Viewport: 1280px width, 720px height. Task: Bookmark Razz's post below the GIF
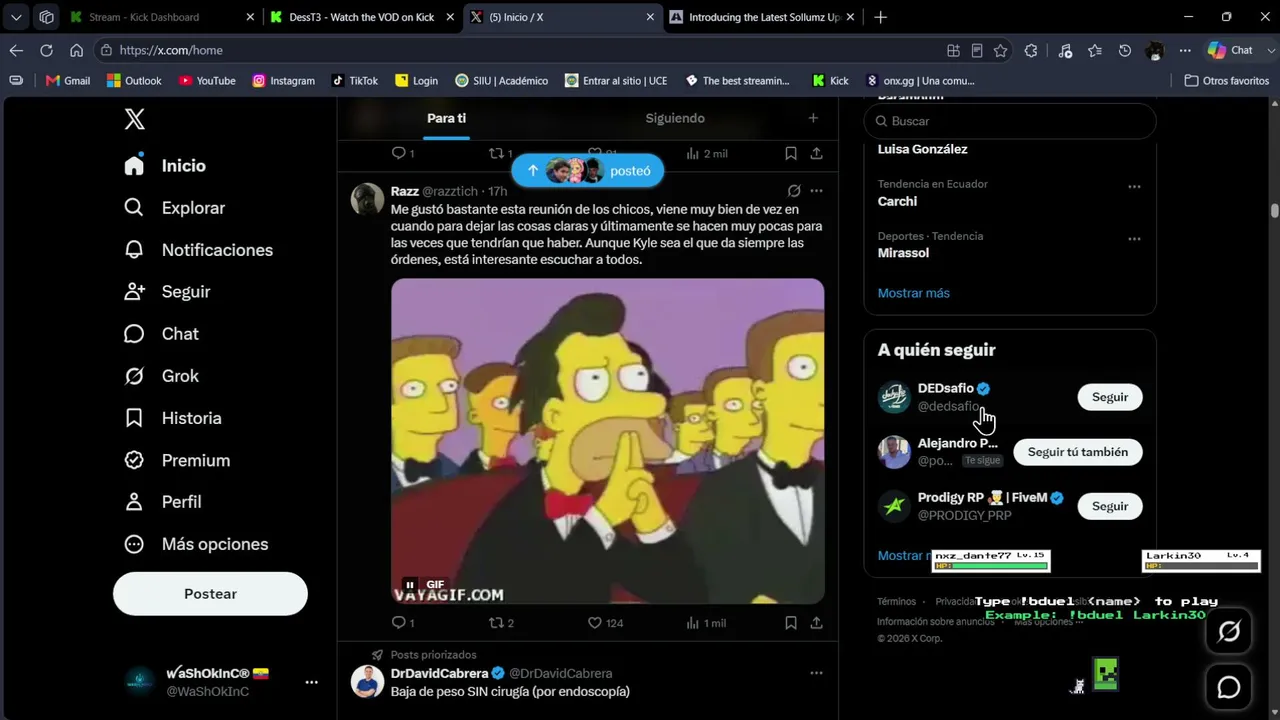(791, 623)
